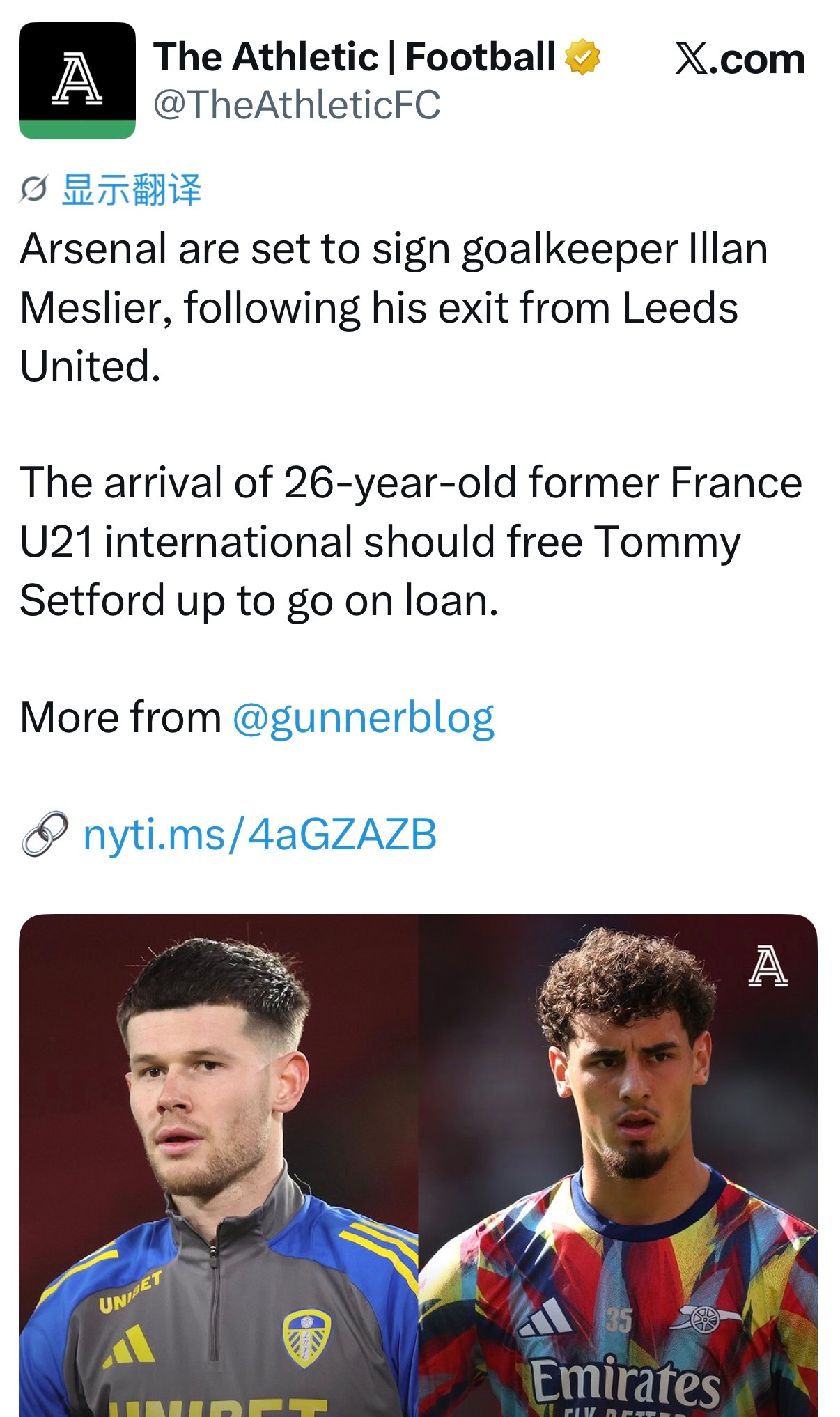Tap the translation icon beside 显示翻译
The height and width of the screenshot is (1417, 840).
click(x=33, y=189)
